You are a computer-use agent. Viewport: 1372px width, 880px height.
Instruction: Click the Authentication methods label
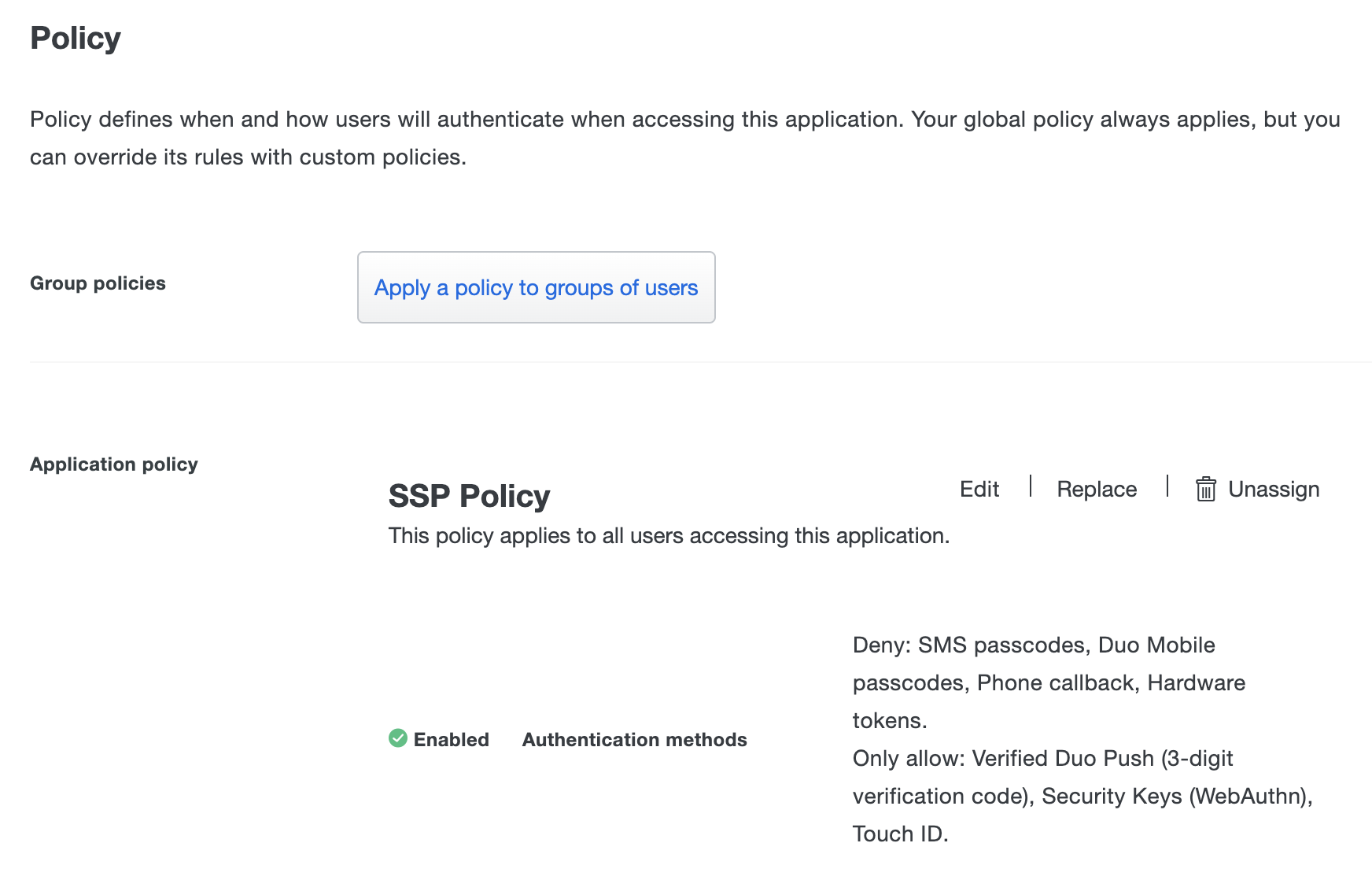[634, 739]
